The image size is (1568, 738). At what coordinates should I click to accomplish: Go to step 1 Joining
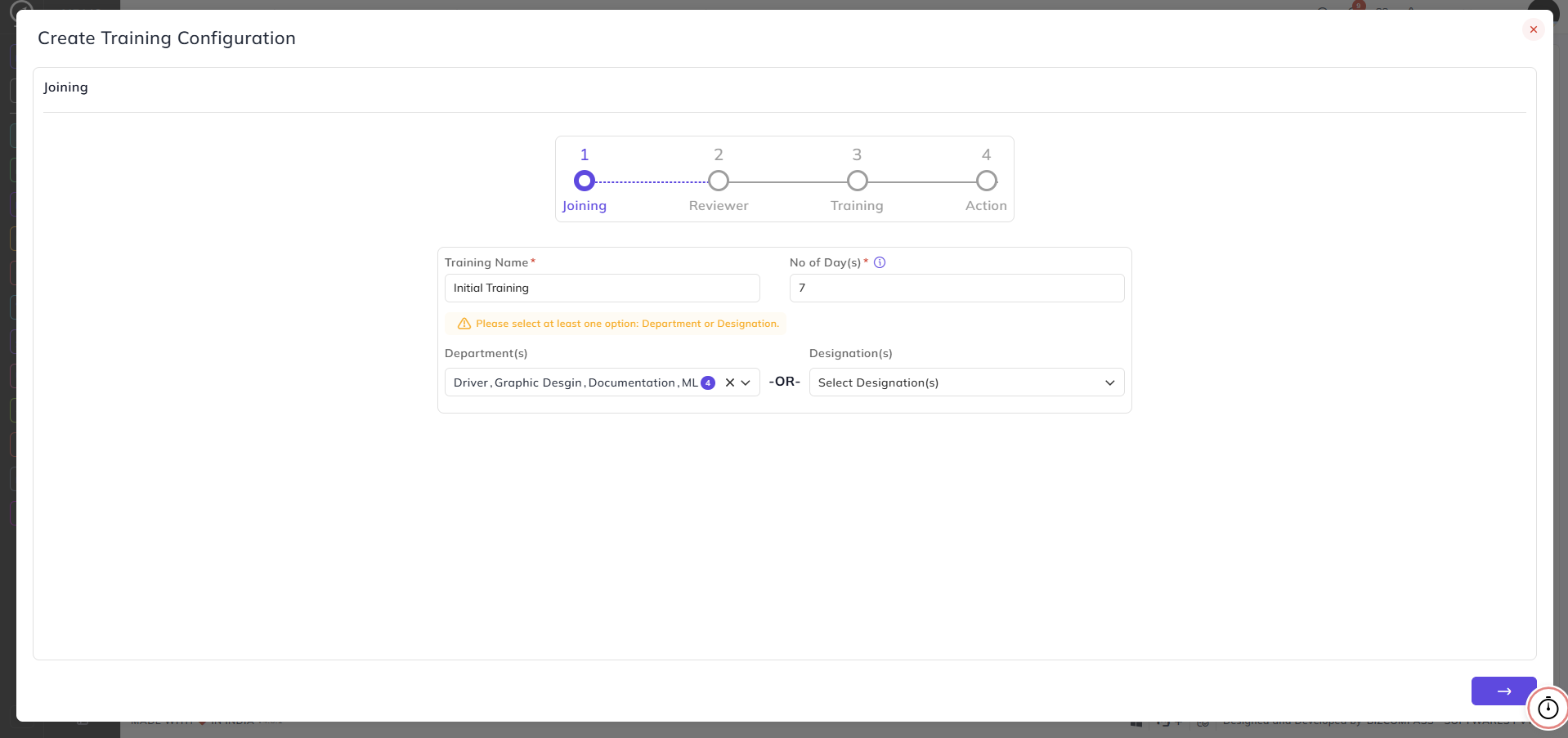[584, 181]
